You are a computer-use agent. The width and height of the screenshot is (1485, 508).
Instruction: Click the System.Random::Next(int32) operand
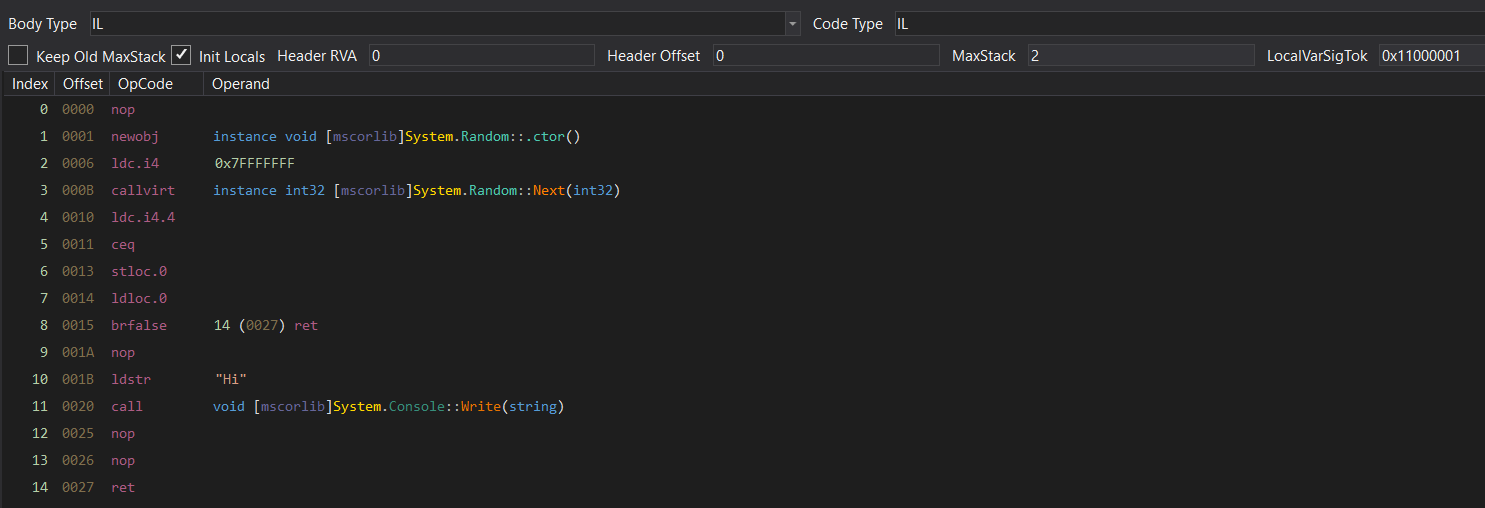417,190
